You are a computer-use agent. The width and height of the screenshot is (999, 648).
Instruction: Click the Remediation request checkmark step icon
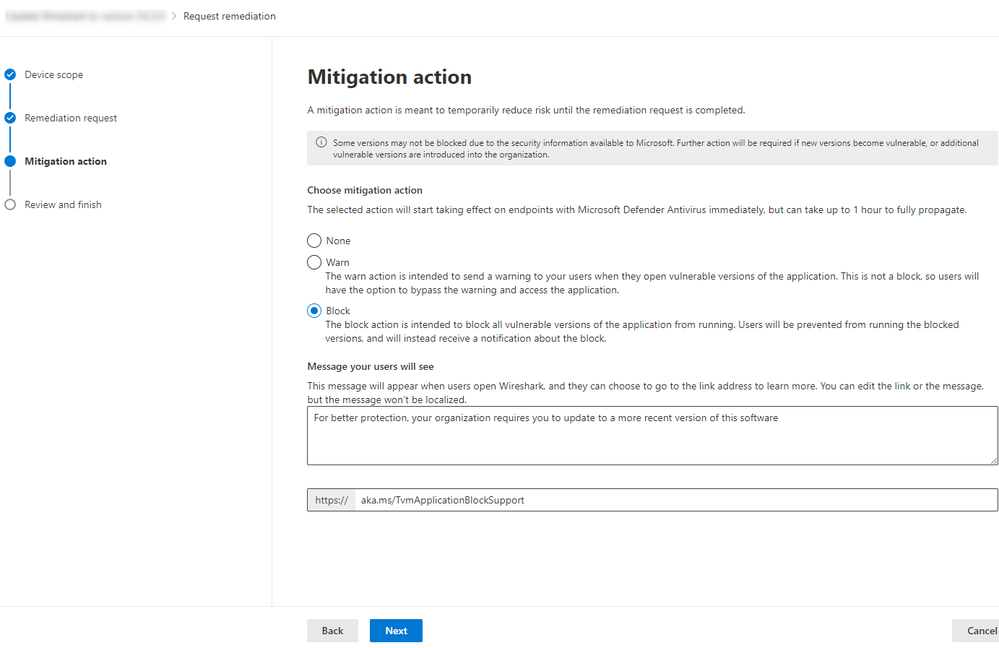10,118
